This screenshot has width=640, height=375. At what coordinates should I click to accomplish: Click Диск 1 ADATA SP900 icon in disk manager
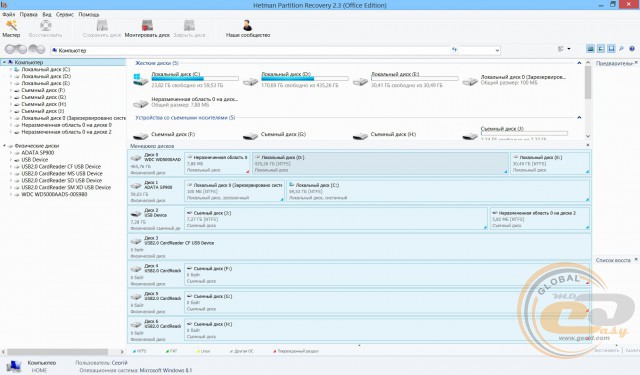pos(136,186)
